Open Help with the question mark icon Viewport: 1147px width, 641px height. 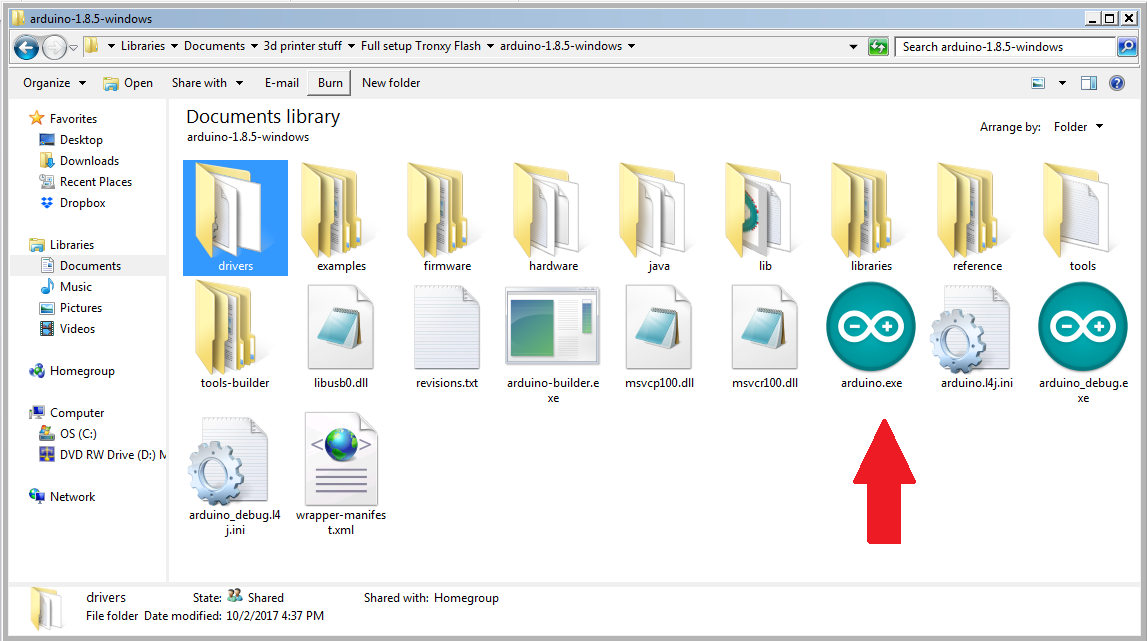tap(1116, 83)
